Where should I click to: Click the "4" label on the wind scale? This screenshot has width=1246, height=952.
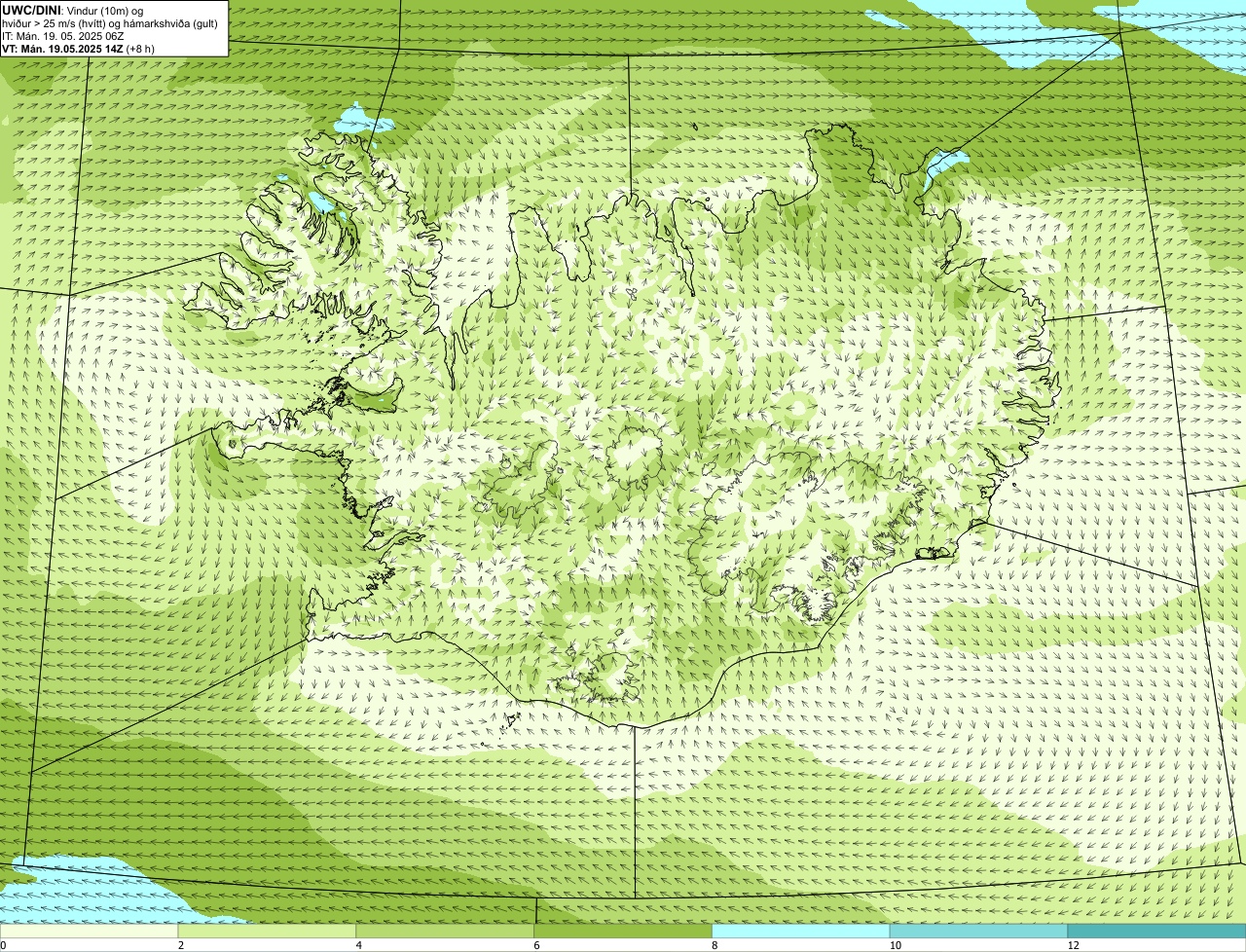tap(359, 945)
